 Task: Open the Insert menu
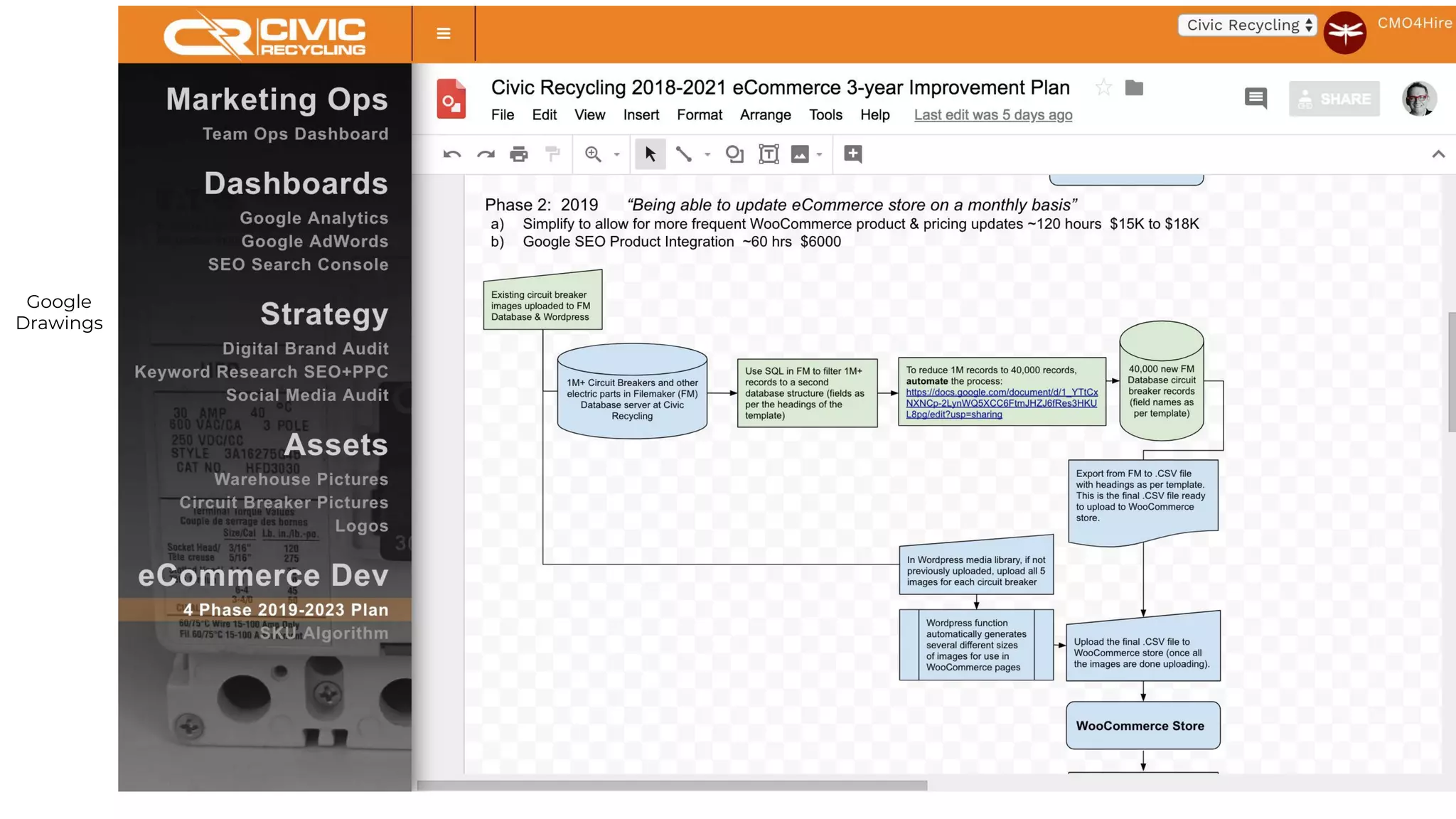(641, 115)
